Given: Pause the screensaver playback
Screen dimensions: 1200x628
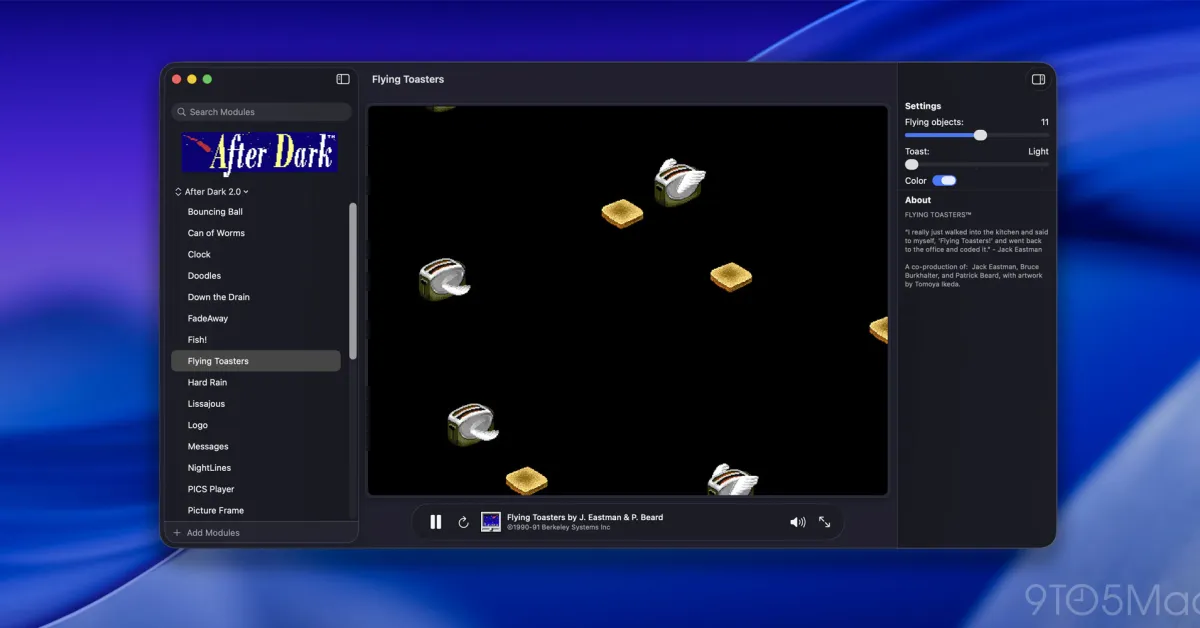Looking at the screenshot, I should click(x=436, y=522).
